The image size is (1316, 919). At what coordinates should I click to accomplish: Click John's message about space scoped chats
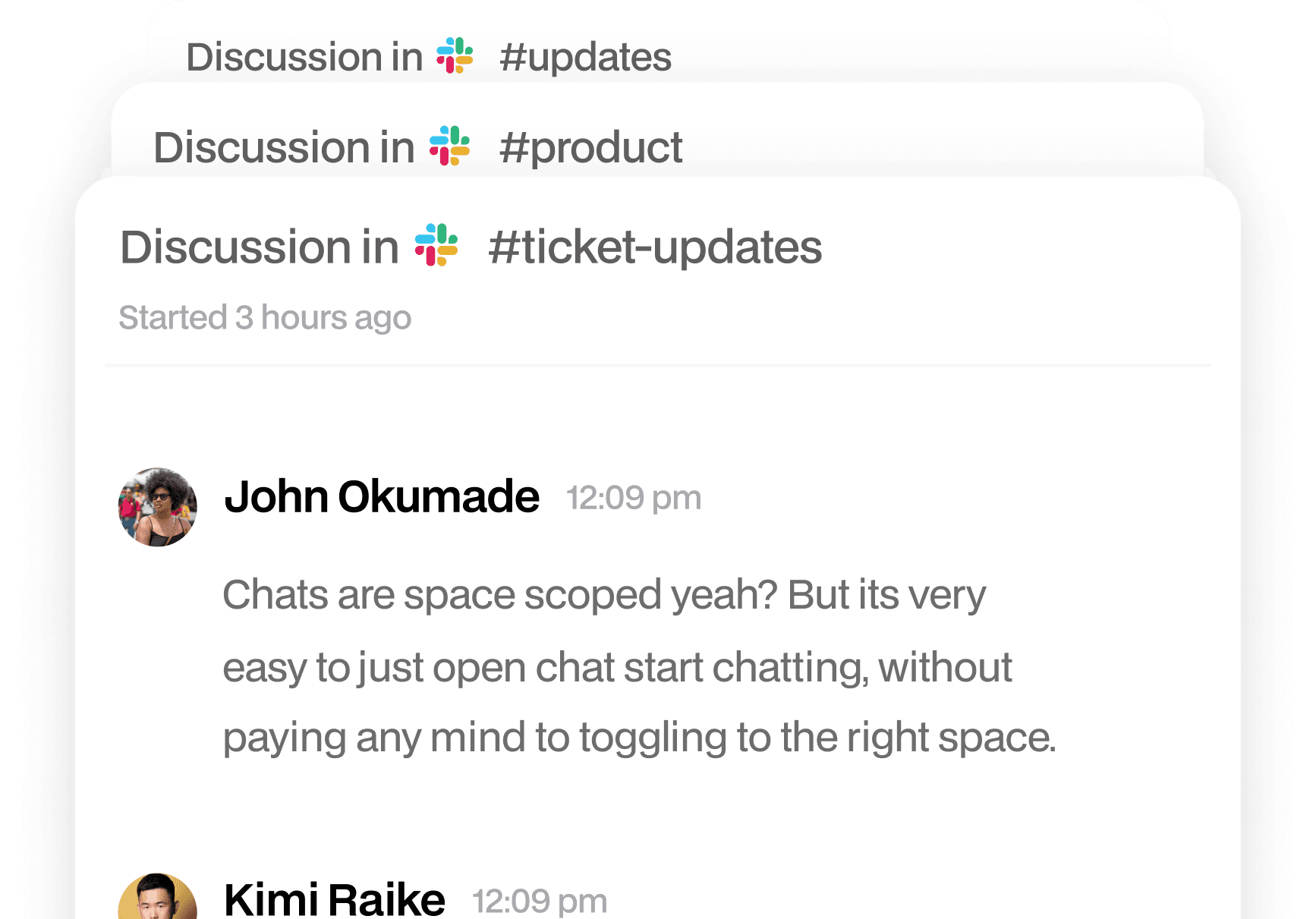click(x=639, y=666)
